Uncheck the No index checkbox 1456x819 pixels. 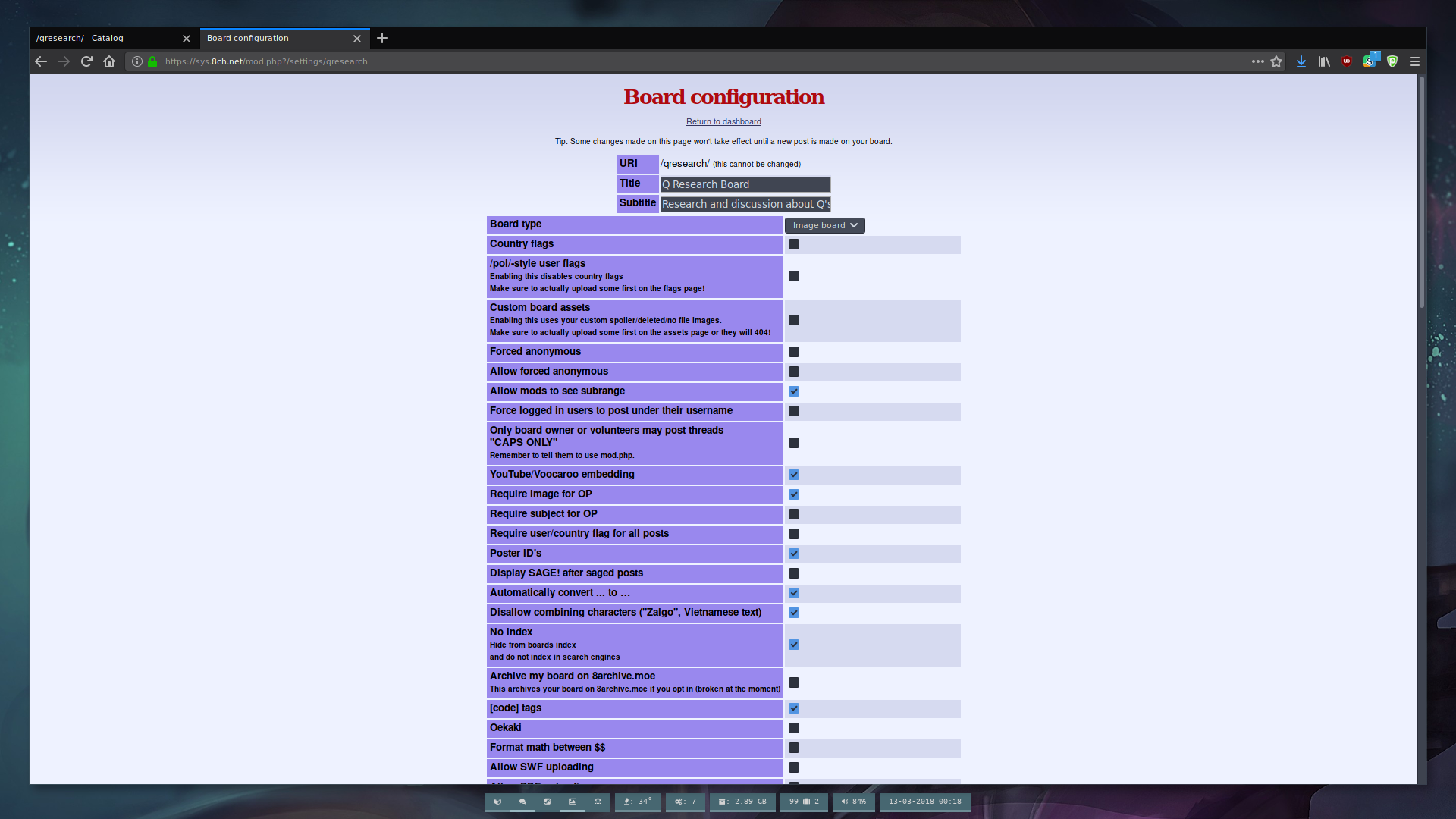[x=794, y=645]
